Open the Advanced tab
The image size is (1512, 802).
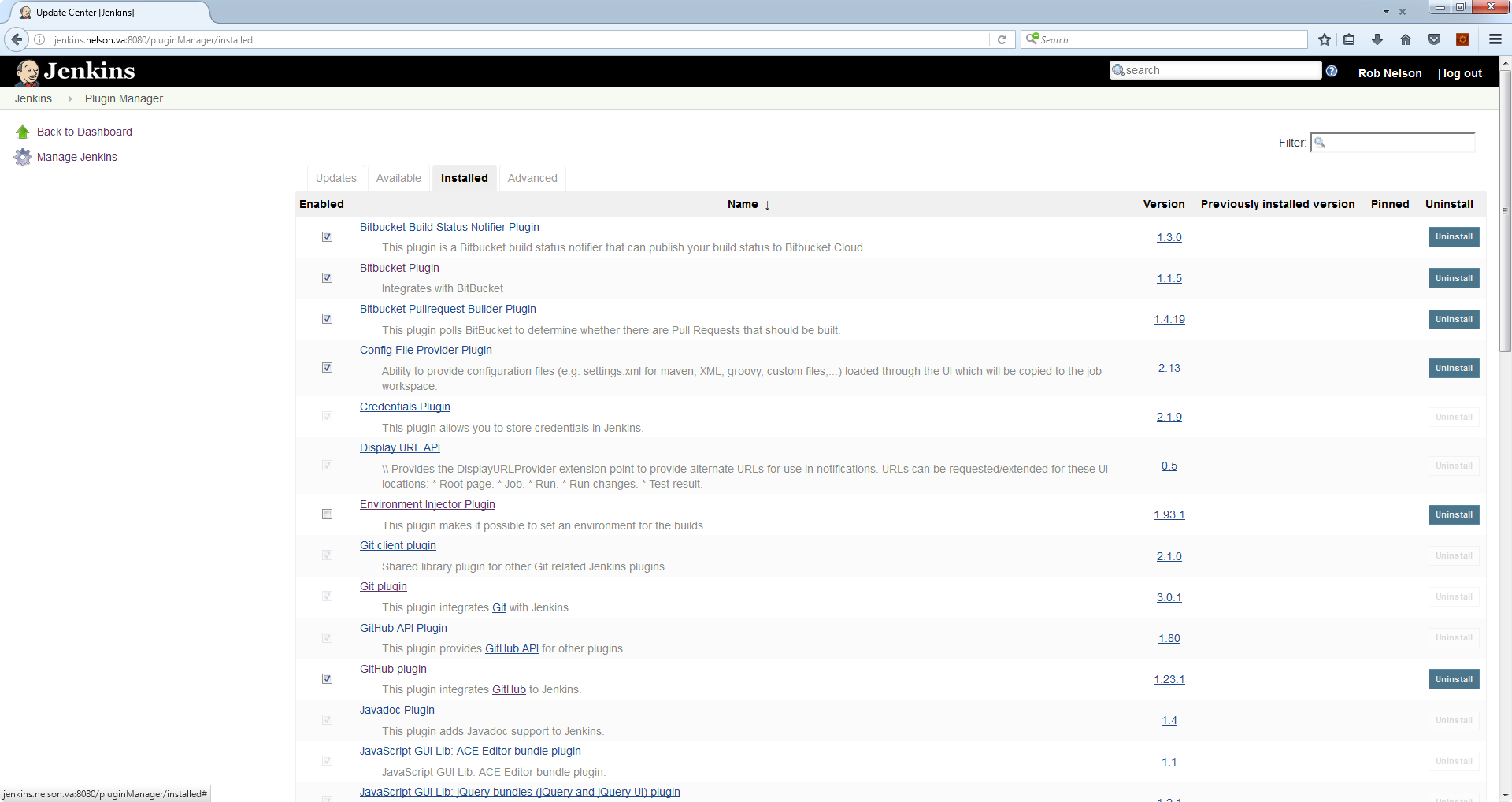(532, 179)
